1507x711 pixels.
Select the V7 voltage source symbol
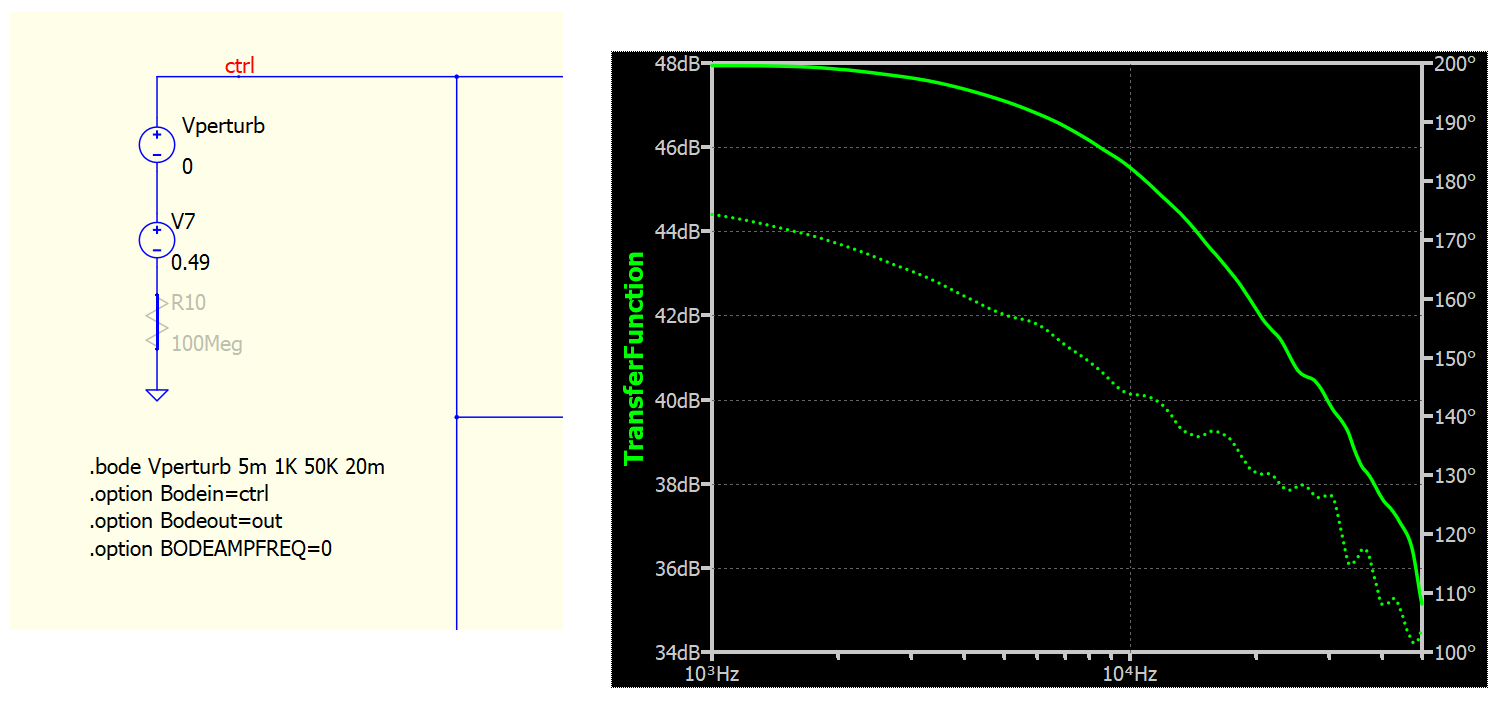coord(157,240)
